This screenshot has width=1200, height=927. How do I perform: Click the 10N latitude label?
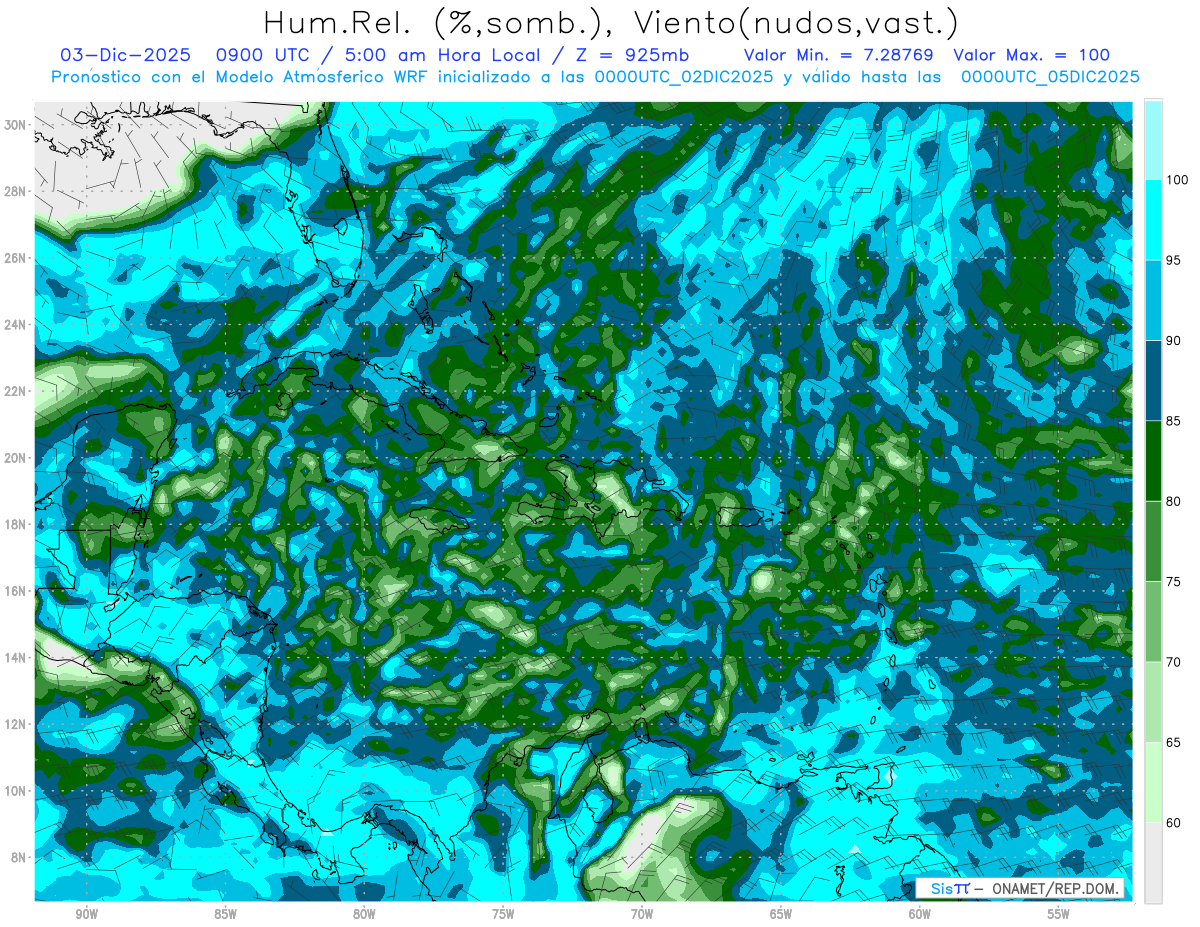tap(16, 791)
